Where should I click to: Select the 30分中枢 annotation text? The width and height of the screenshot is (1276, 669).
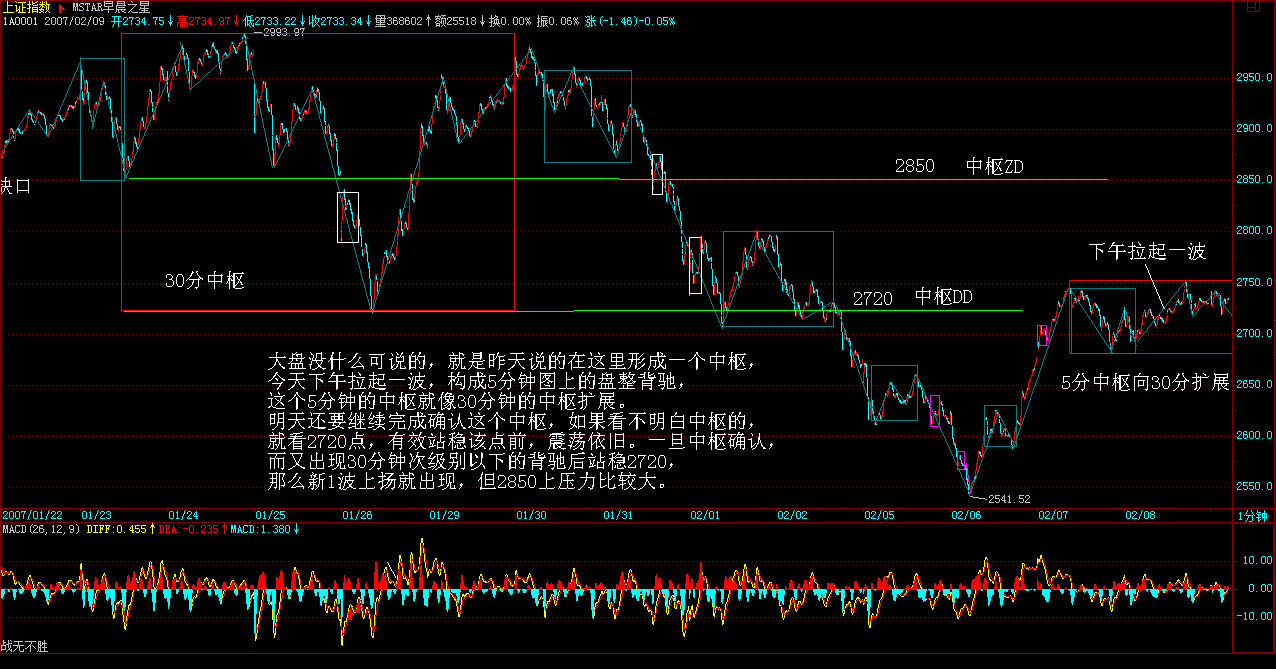click(204, 281)
